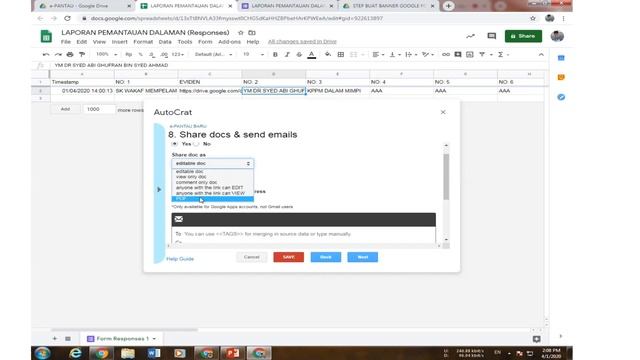Viewport: 640px width, 360px height.
Task: Insert a comment from toolbar
Action: 458,54
